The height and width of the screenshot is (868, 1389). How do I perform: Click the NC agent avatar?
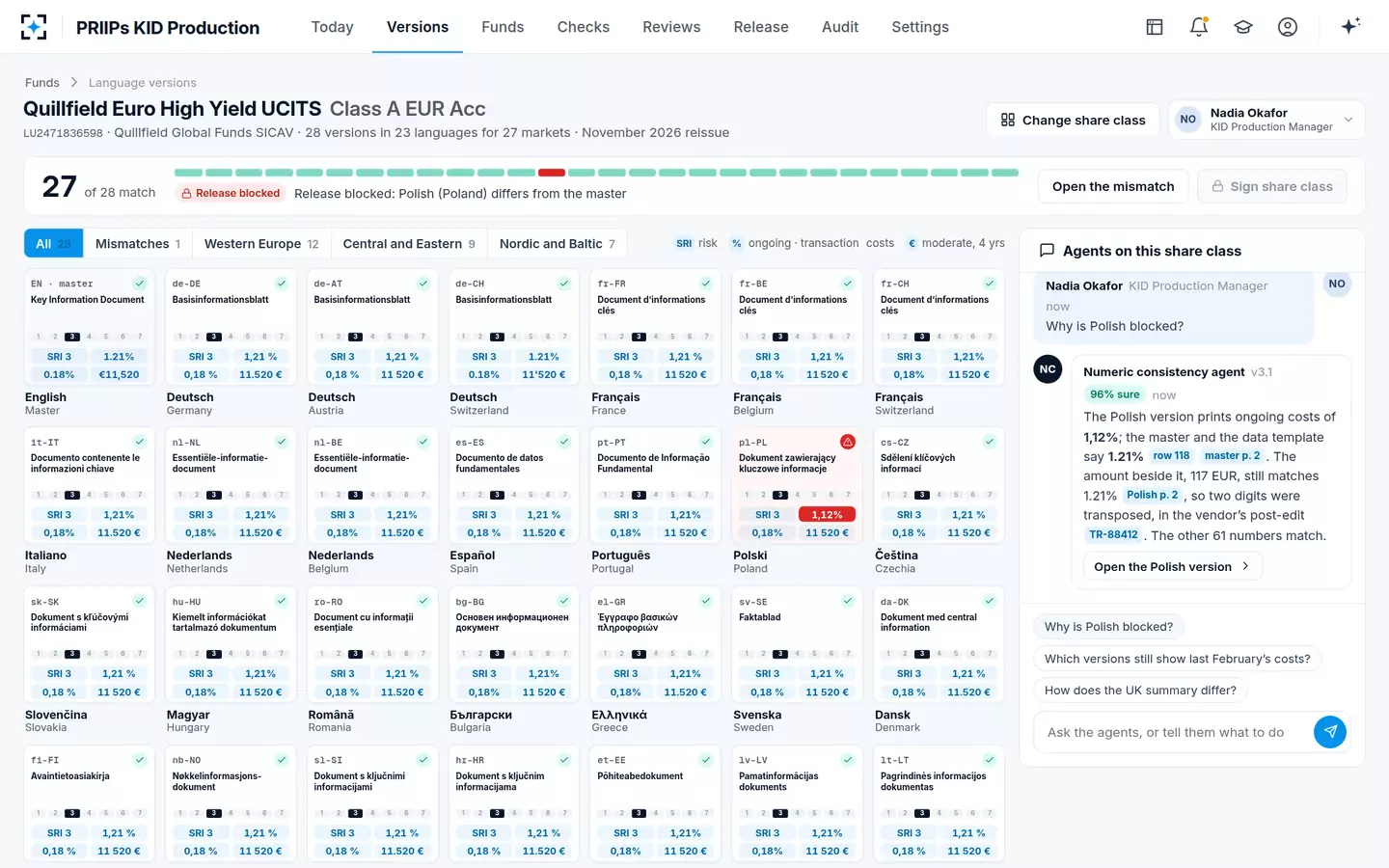click(1048, 369)
